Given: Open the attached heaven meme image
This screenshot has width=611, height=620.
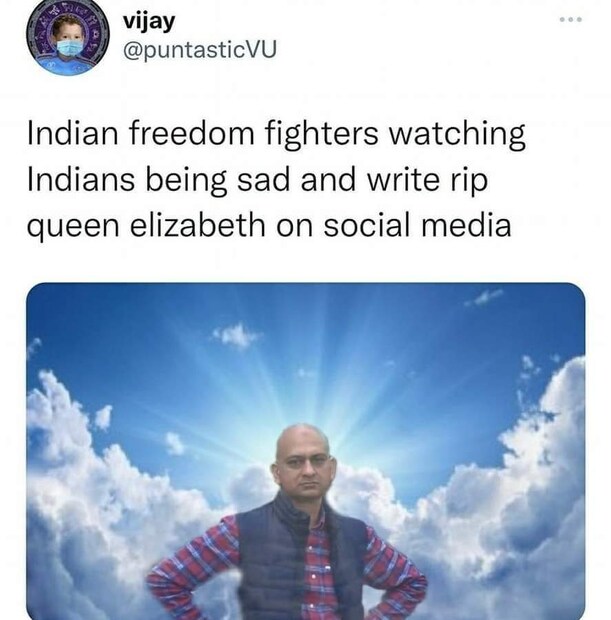Looking at the screenshot, I should click(306, 451).
